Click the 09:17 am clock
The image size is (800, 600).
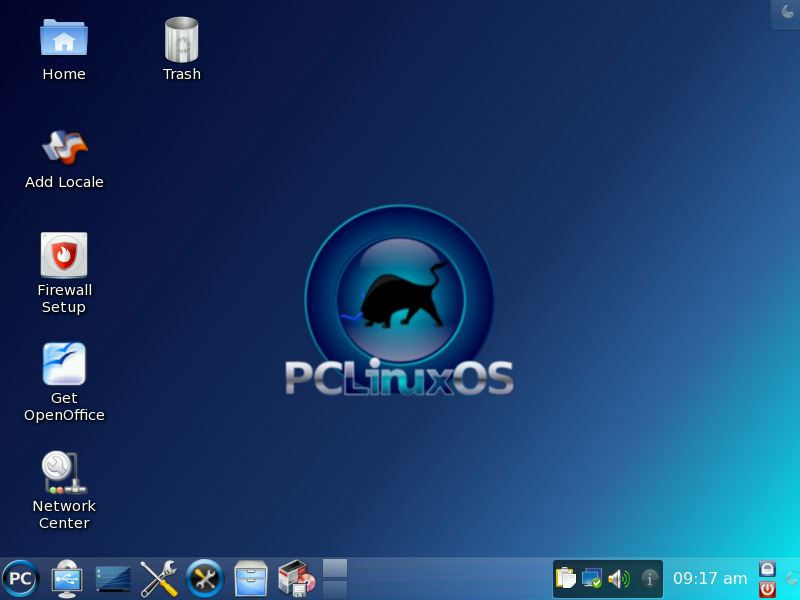[x=709, y=578]
